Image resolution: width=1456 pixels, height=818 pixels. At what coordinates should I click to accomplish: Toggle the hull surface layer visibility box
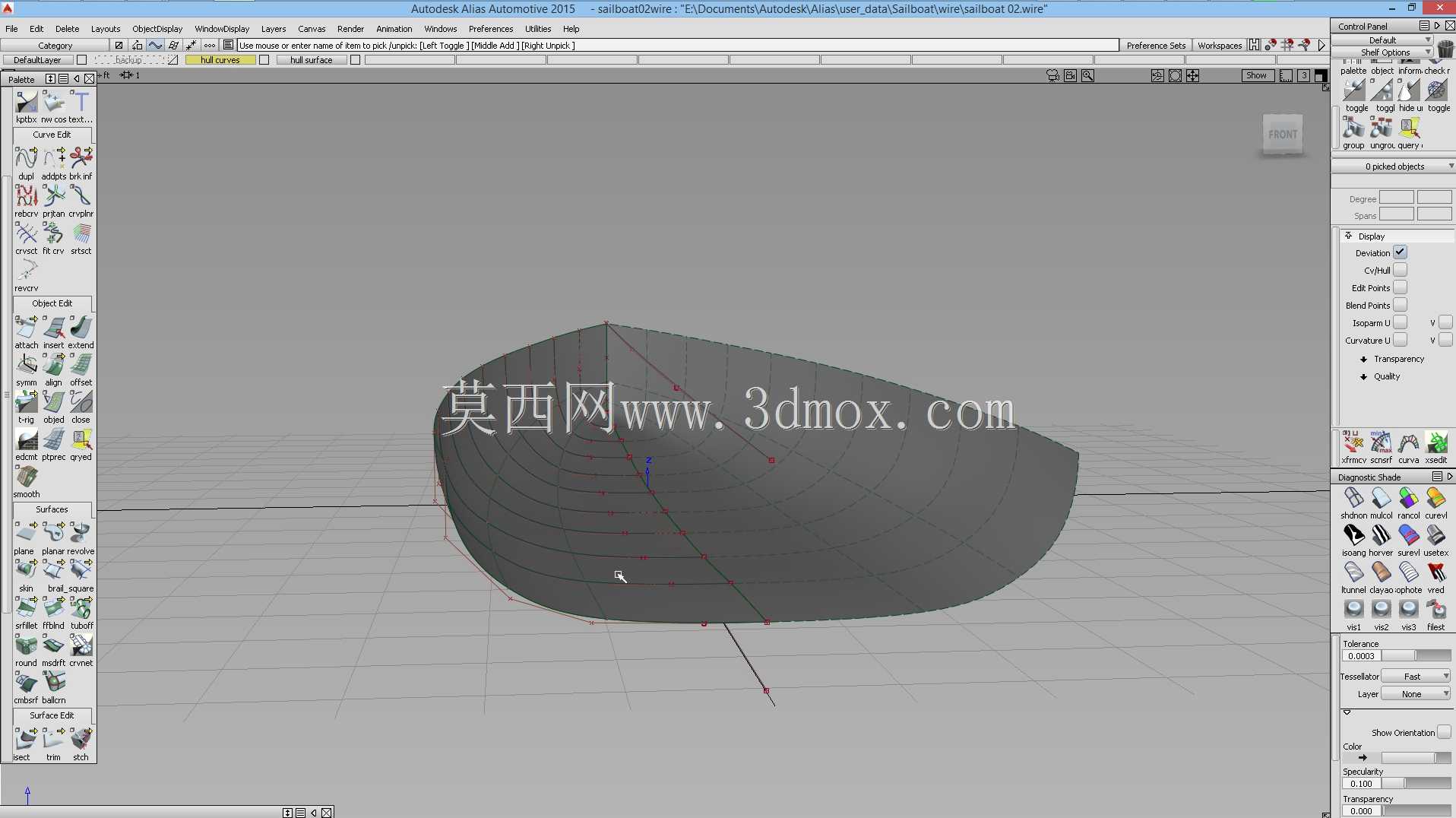point(355,60)
